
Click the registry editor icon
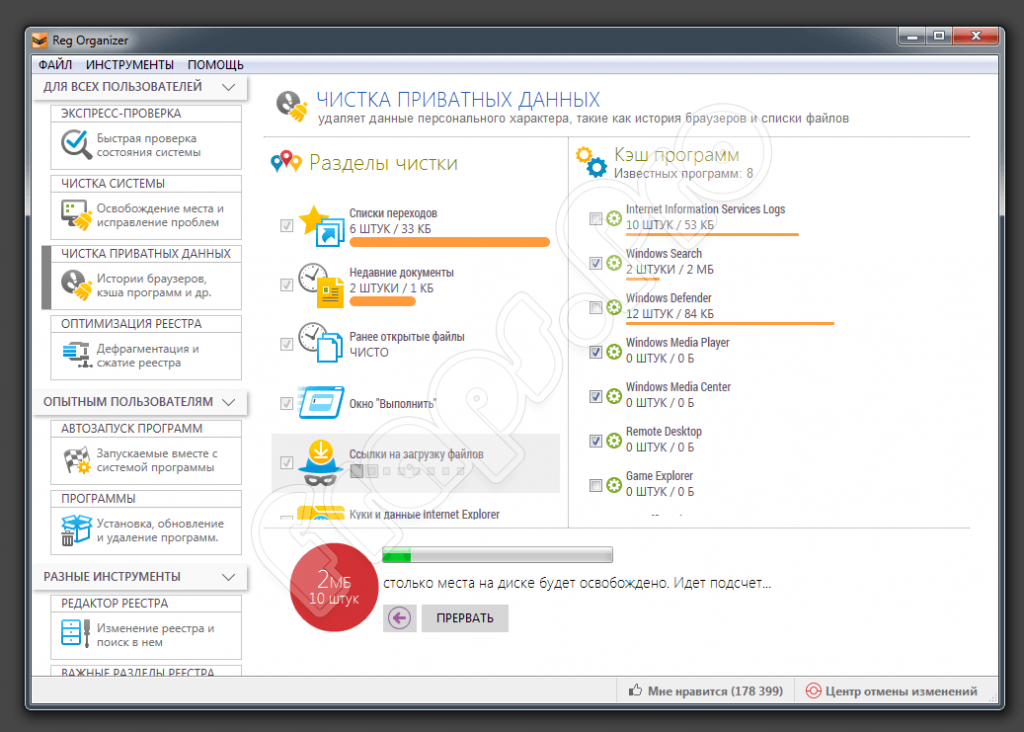74,631
